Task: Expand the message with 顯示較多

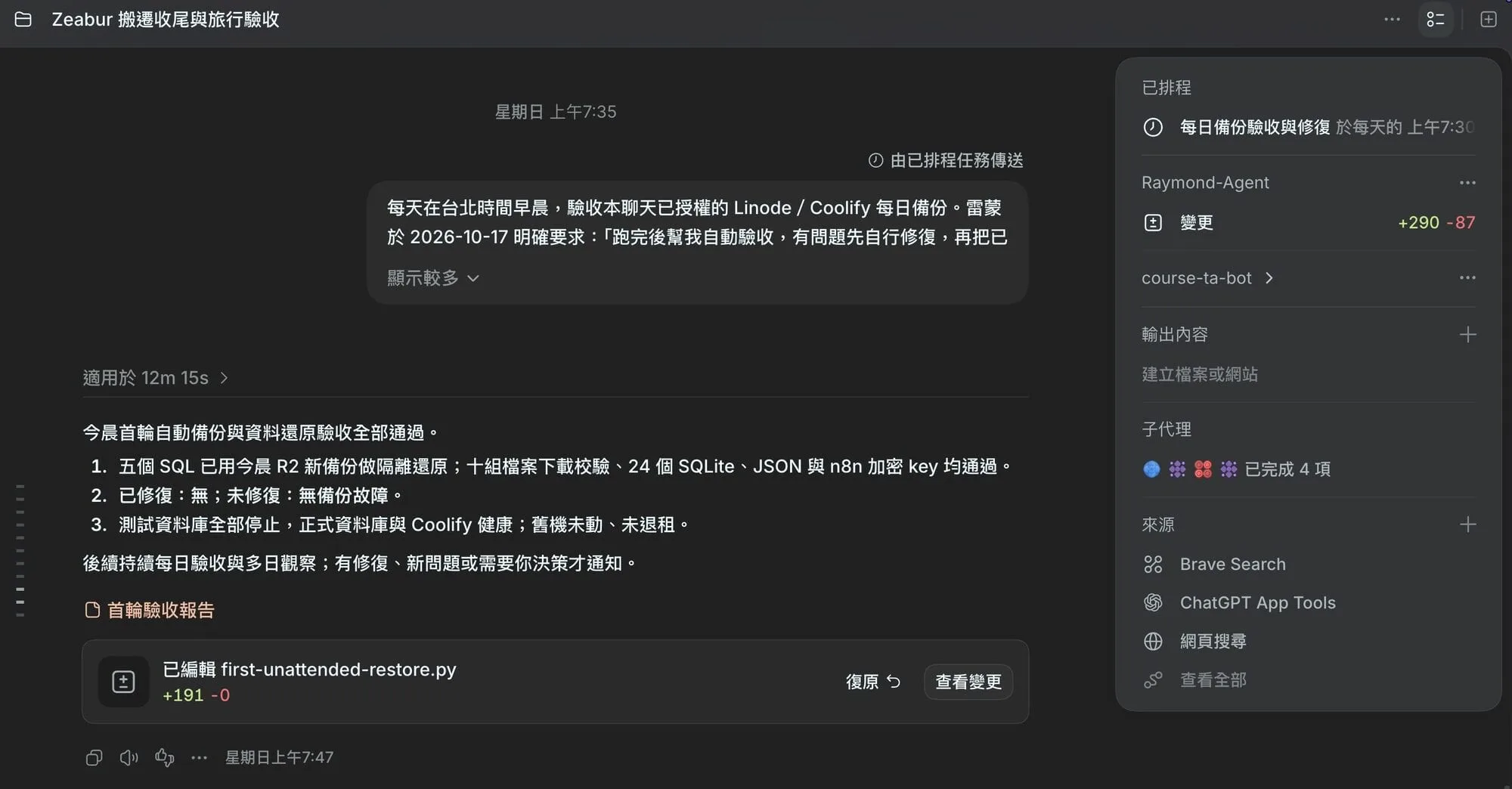Action: [433, 278]
